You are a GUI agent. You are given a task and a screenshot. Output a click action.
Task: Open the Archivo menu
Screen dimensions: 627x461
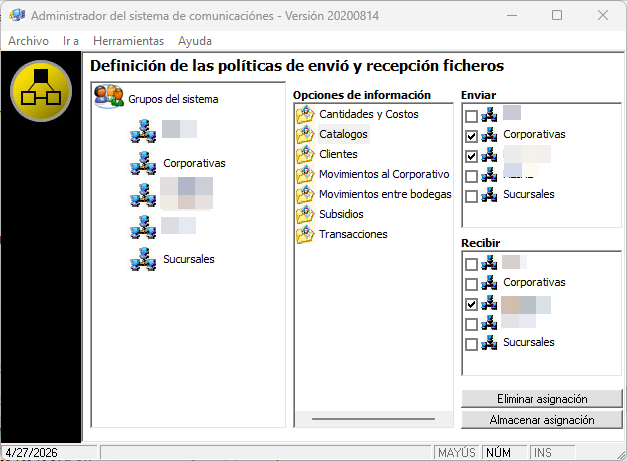coord(28,41)
